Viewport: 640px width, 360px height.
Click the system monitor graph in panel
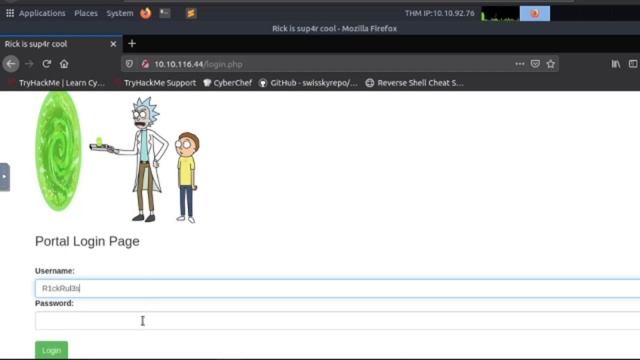[x=500, y=13]
